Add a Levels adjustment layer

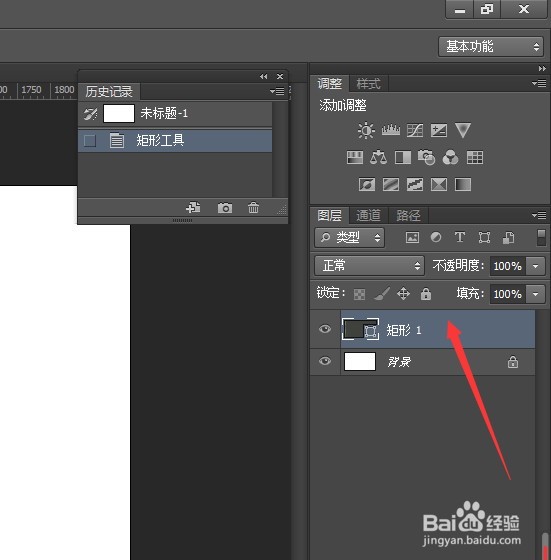(391, 130)
